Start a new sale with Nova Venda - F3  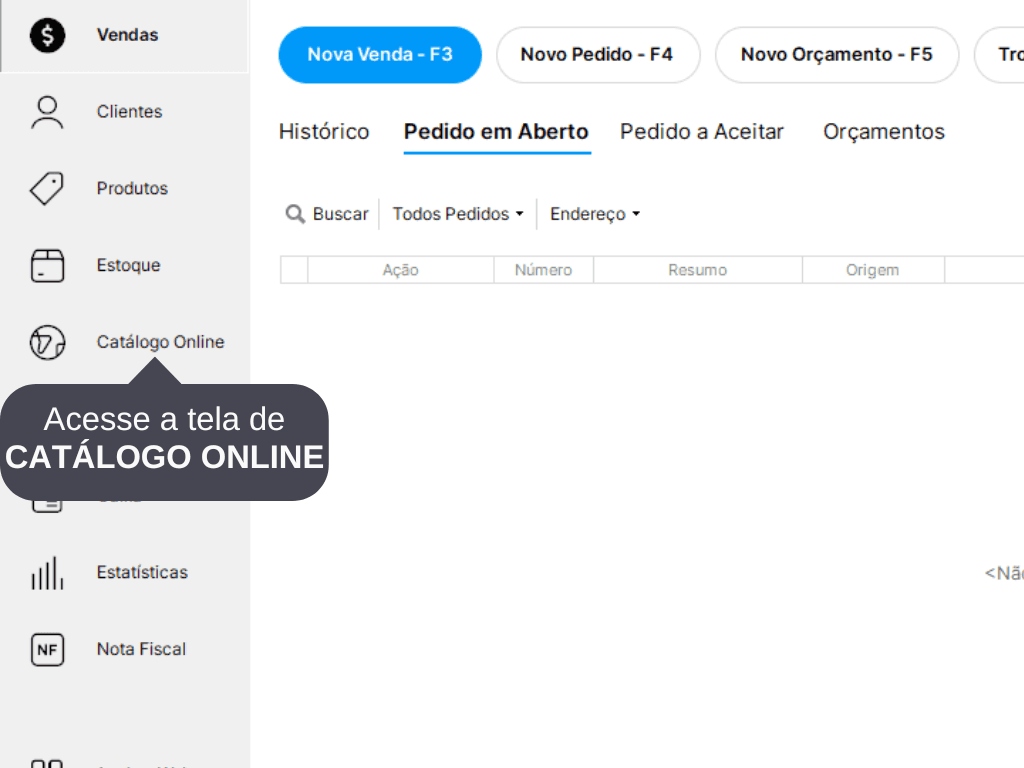[x=380, y=55]
